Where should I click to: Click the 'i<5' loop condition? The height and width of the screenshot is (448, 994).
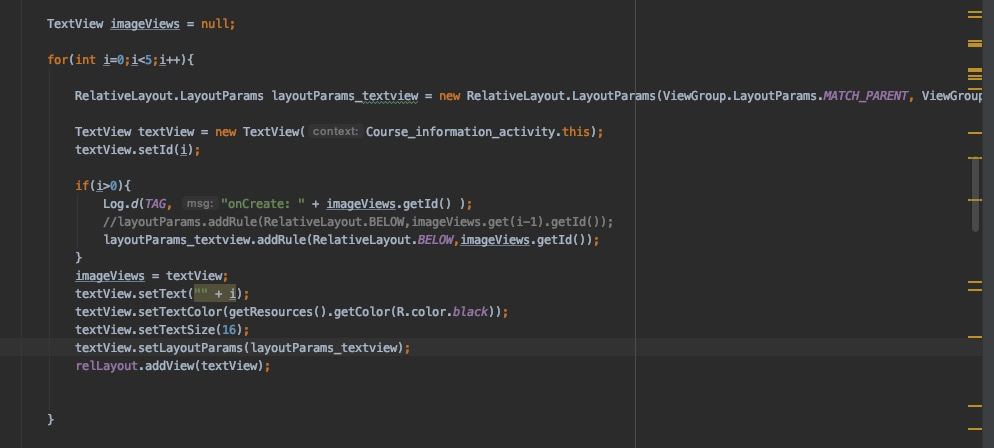tap(141, 60)
